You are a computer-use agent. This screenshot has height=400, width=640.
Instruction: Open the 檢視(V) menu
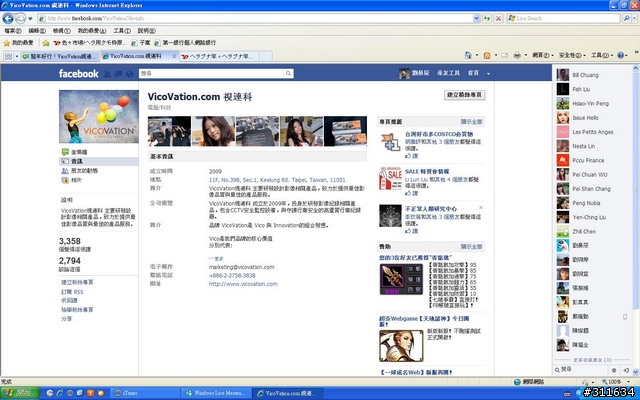pyautogui.click(x=61, y=31)
